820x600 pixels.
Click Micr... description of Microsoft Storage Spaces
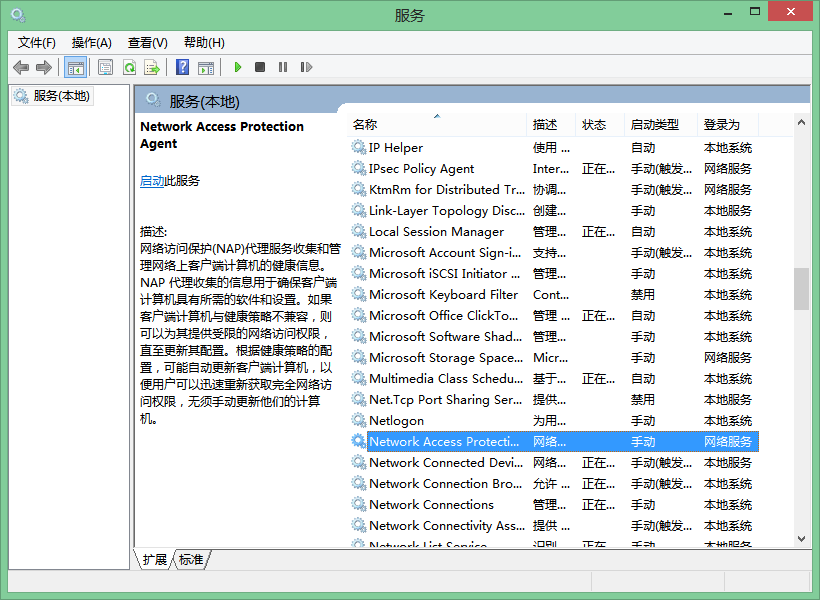[x=550, y=358]
